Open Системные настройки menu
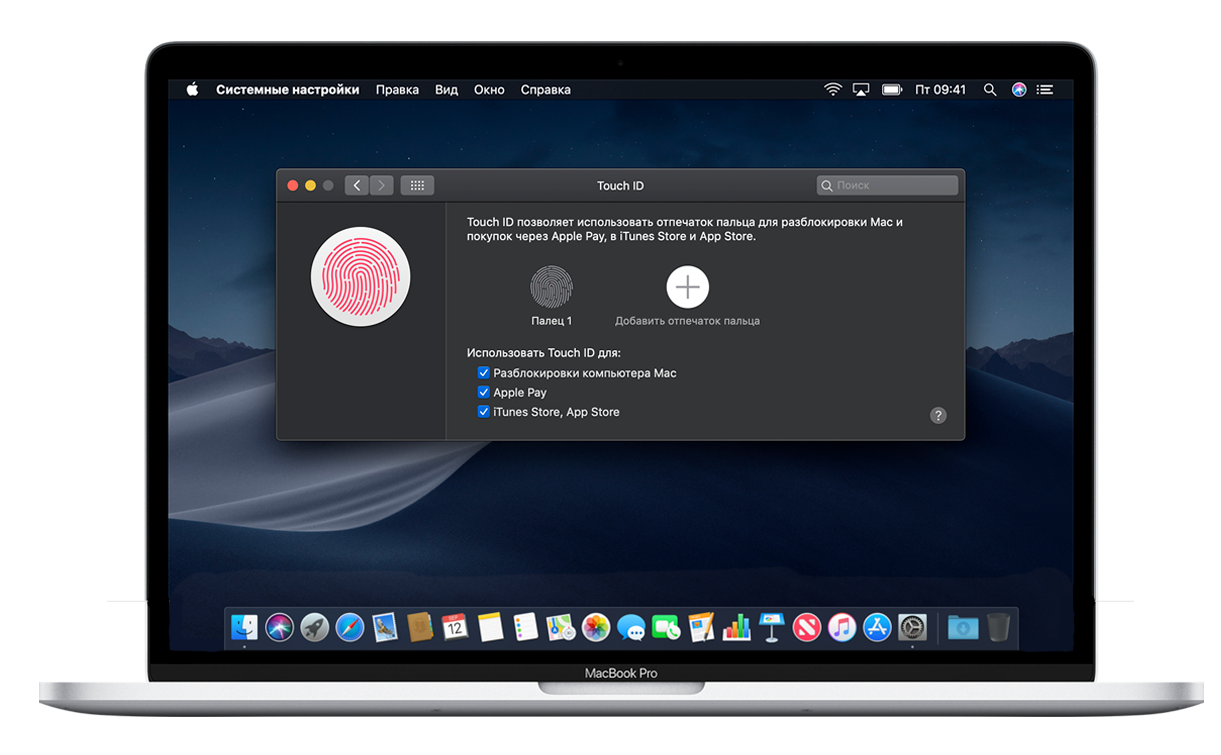Viewport: 1221px width, 755px height. coord(288,89)
